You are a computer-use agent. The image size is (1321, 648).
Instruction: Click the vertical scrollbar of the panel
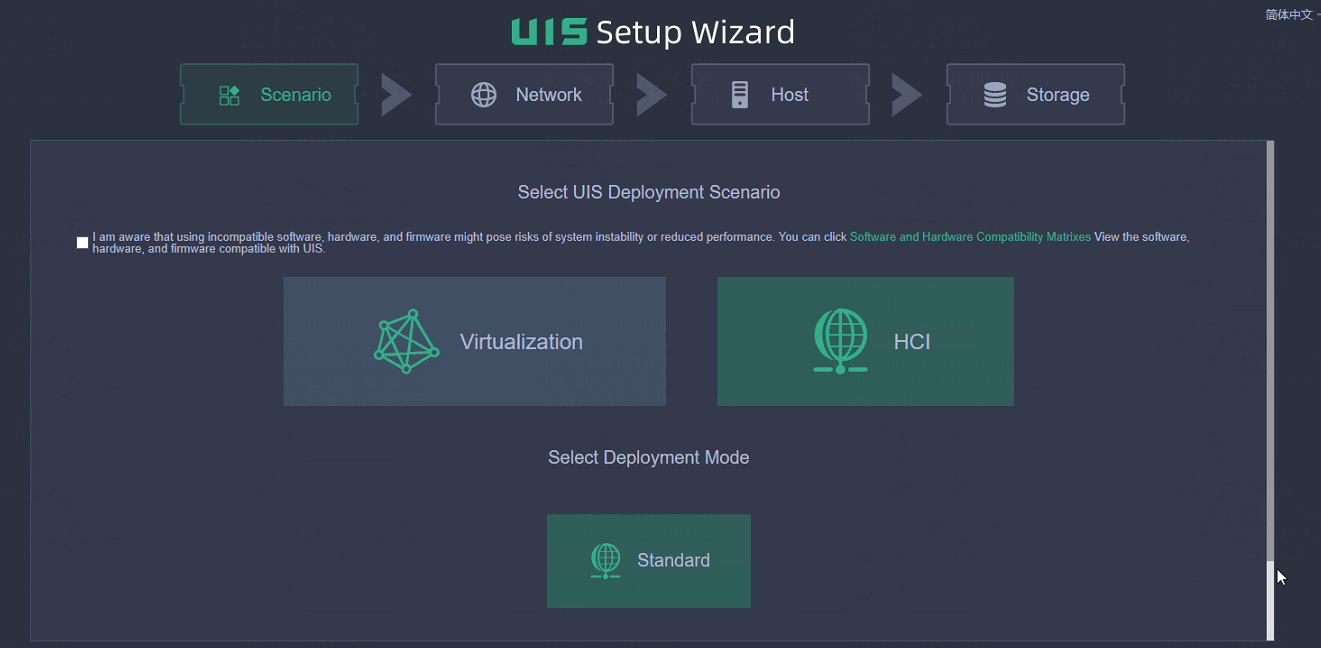click(1271, 390)
